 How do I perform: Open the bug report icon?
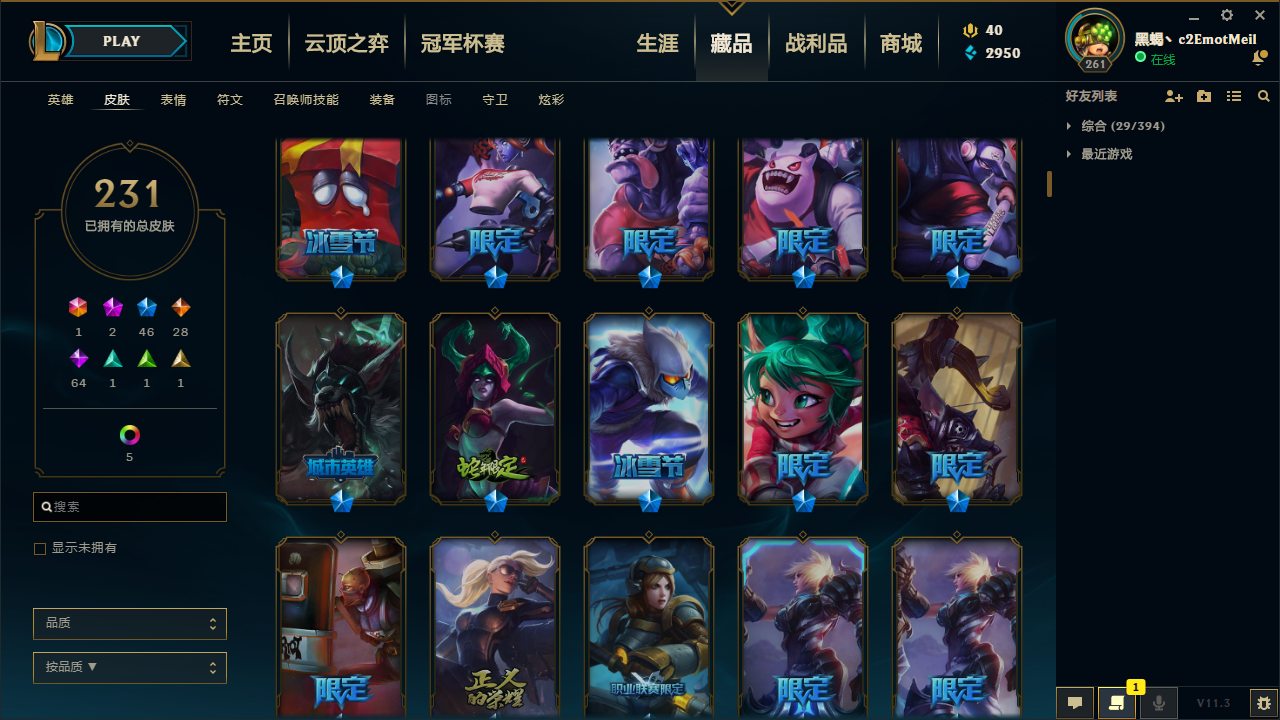[1264, 703]
